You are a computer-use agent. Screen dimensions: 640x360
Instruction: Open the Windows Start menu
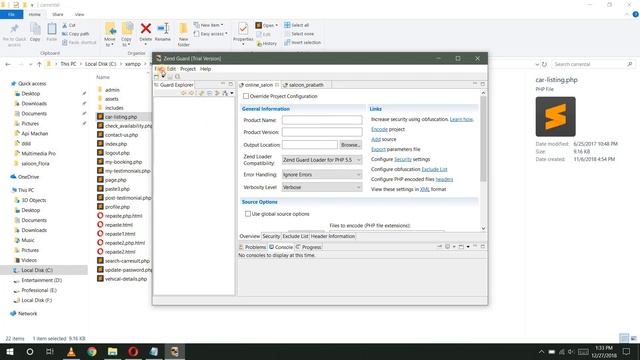tap(10, 351)
